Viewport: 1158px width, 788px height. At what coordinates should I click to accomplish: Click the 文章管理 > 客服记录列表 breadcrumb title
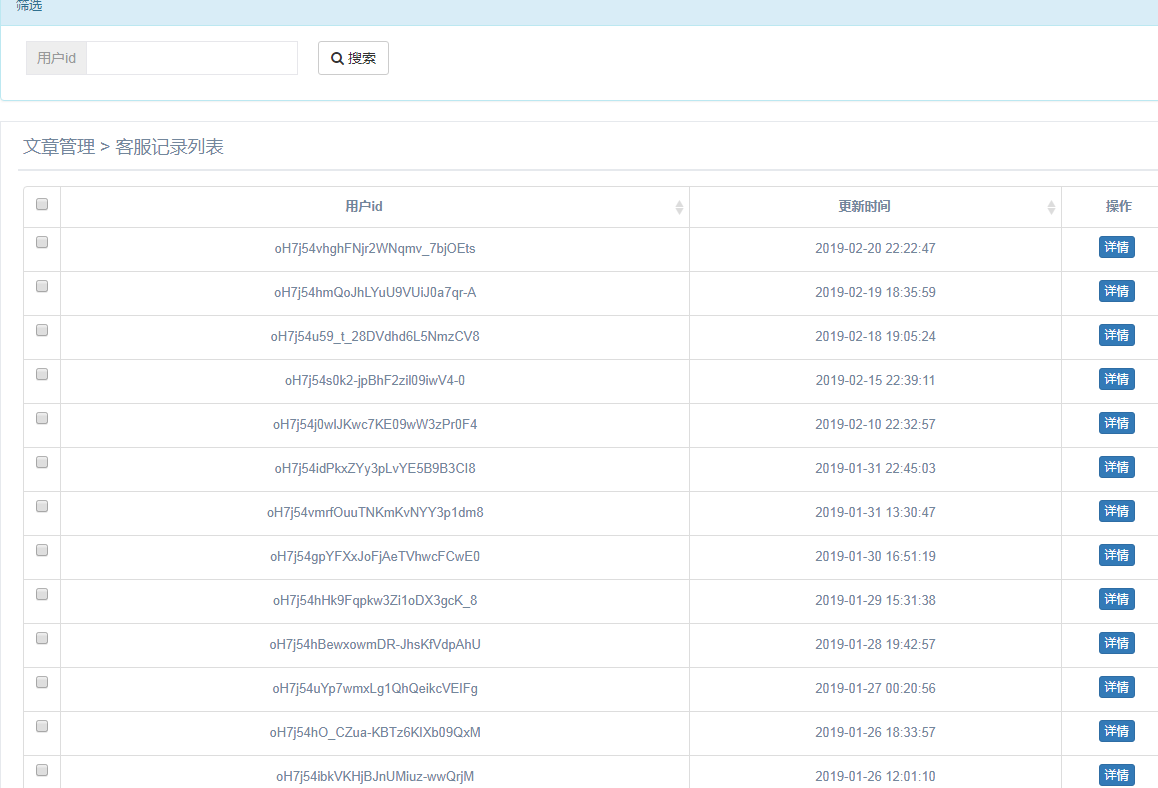pos(123,147)
